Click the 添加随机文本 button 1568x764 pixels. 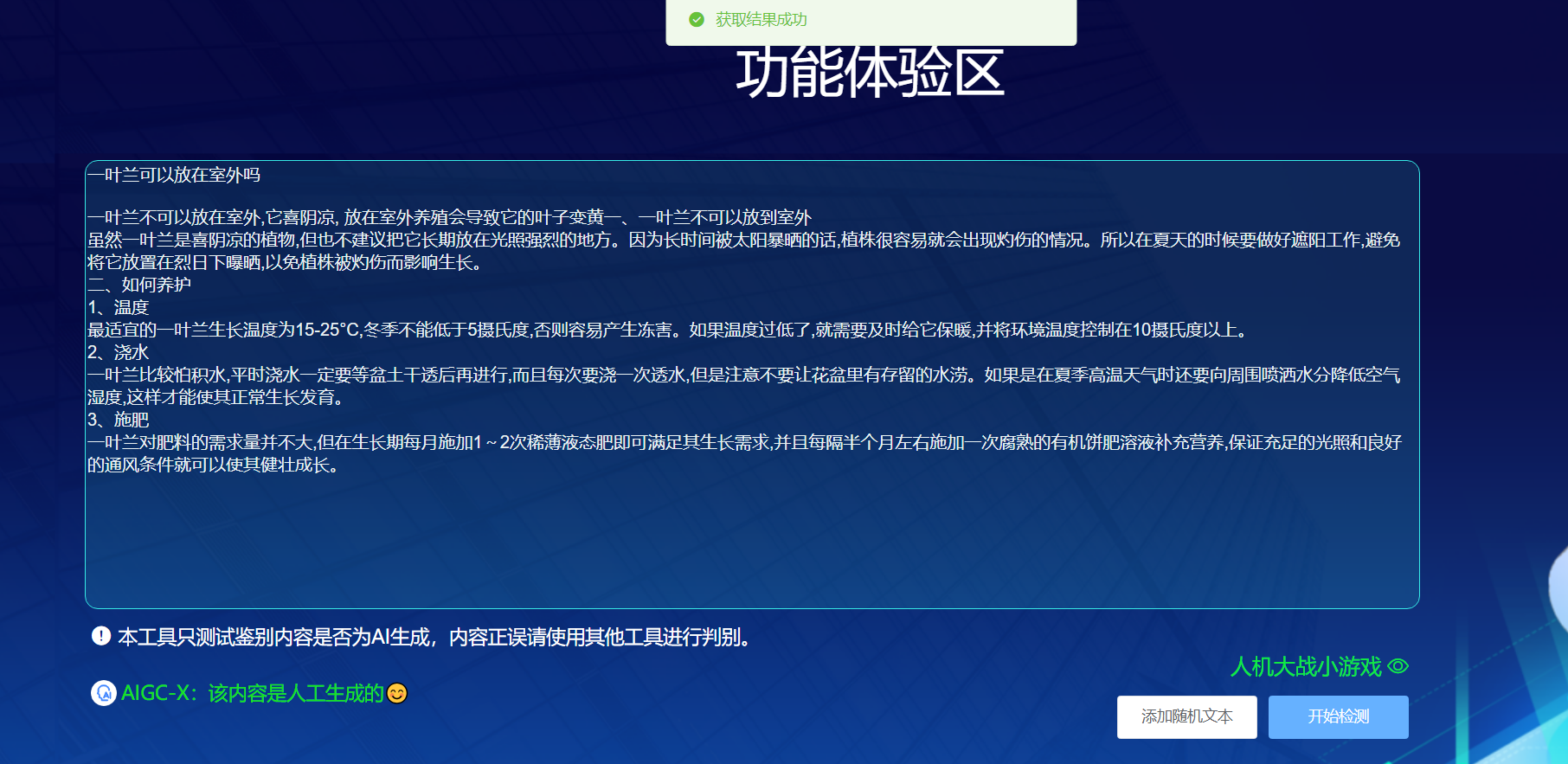click(1186, 716)
